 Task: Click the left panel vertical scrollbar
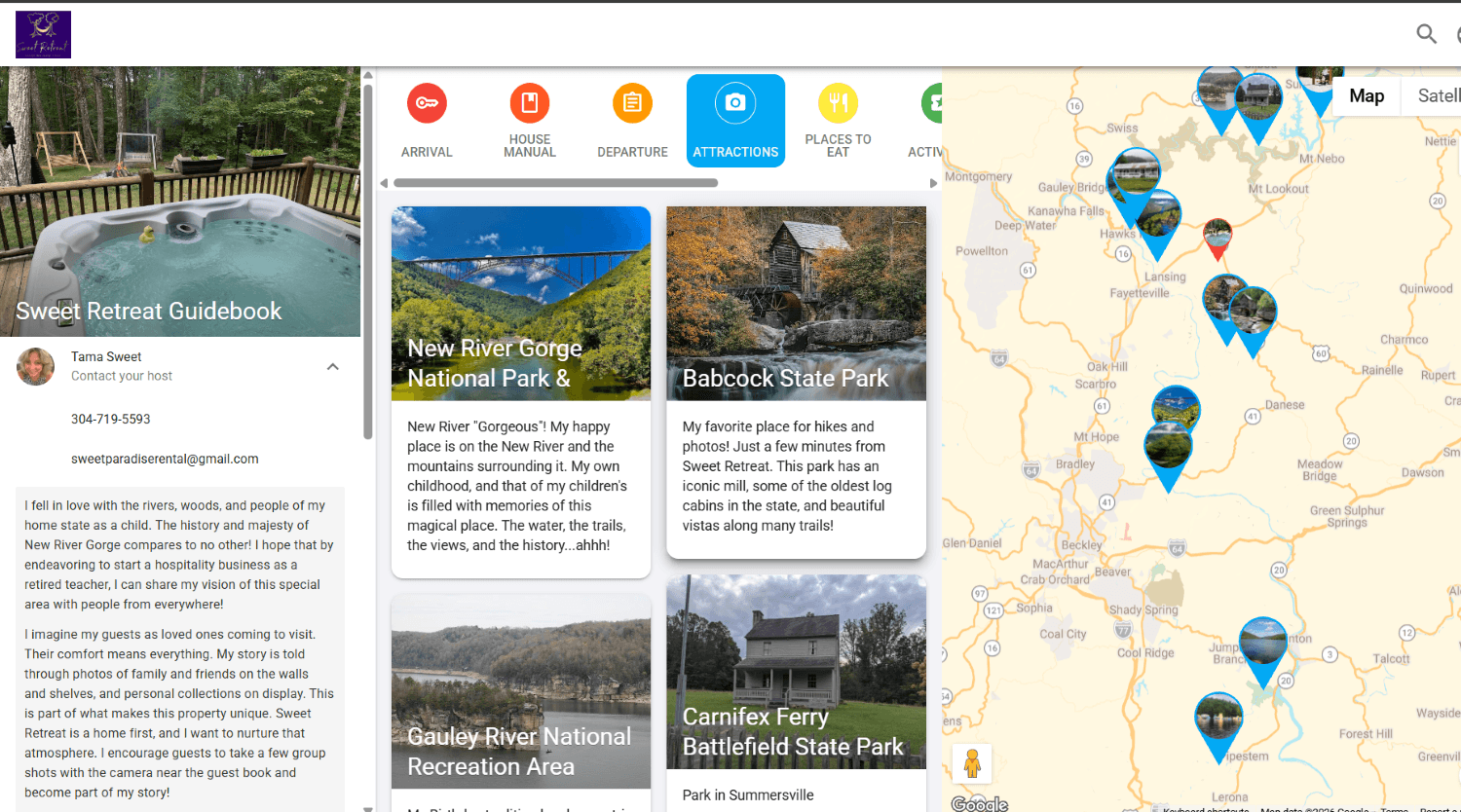point(368,263)
